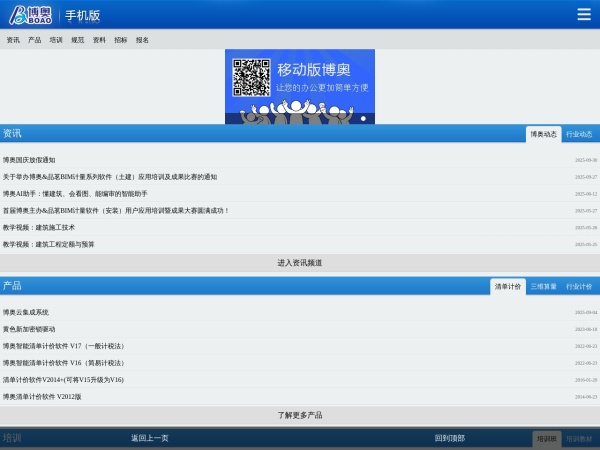600x450 pixels.
Task: Click the banner carousel dot indicator
Action: (x=363, y=119)
